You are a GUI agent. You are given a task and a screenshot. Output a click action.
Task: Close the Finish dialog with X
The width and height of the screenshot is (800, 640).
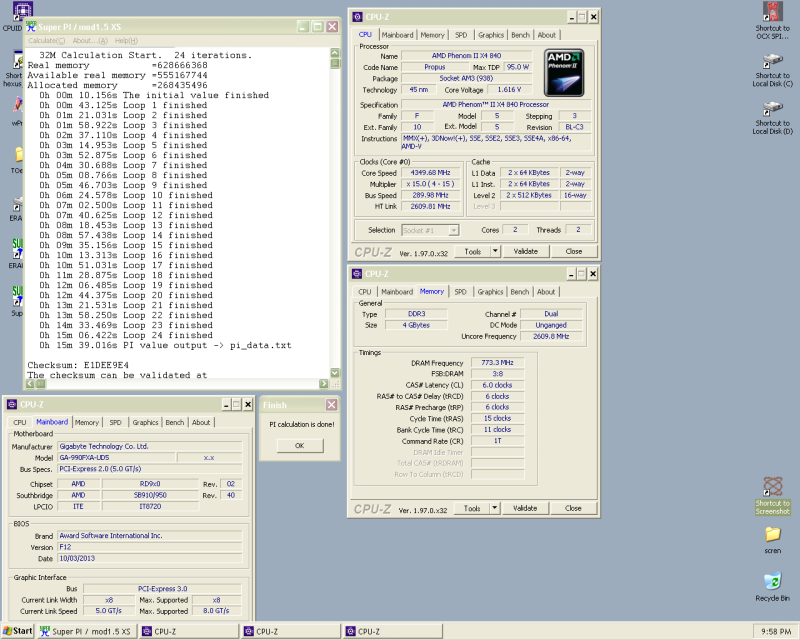331,405
